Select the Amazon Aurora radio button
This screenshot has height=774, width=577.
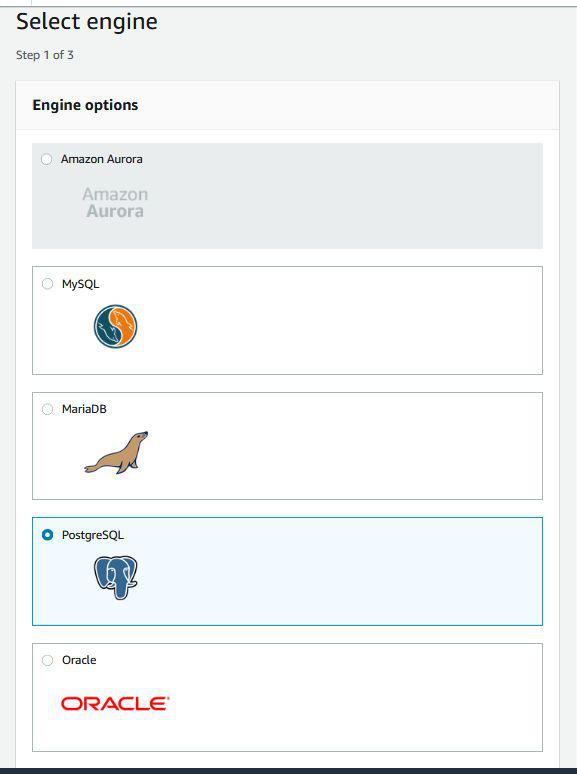(46, 159)
